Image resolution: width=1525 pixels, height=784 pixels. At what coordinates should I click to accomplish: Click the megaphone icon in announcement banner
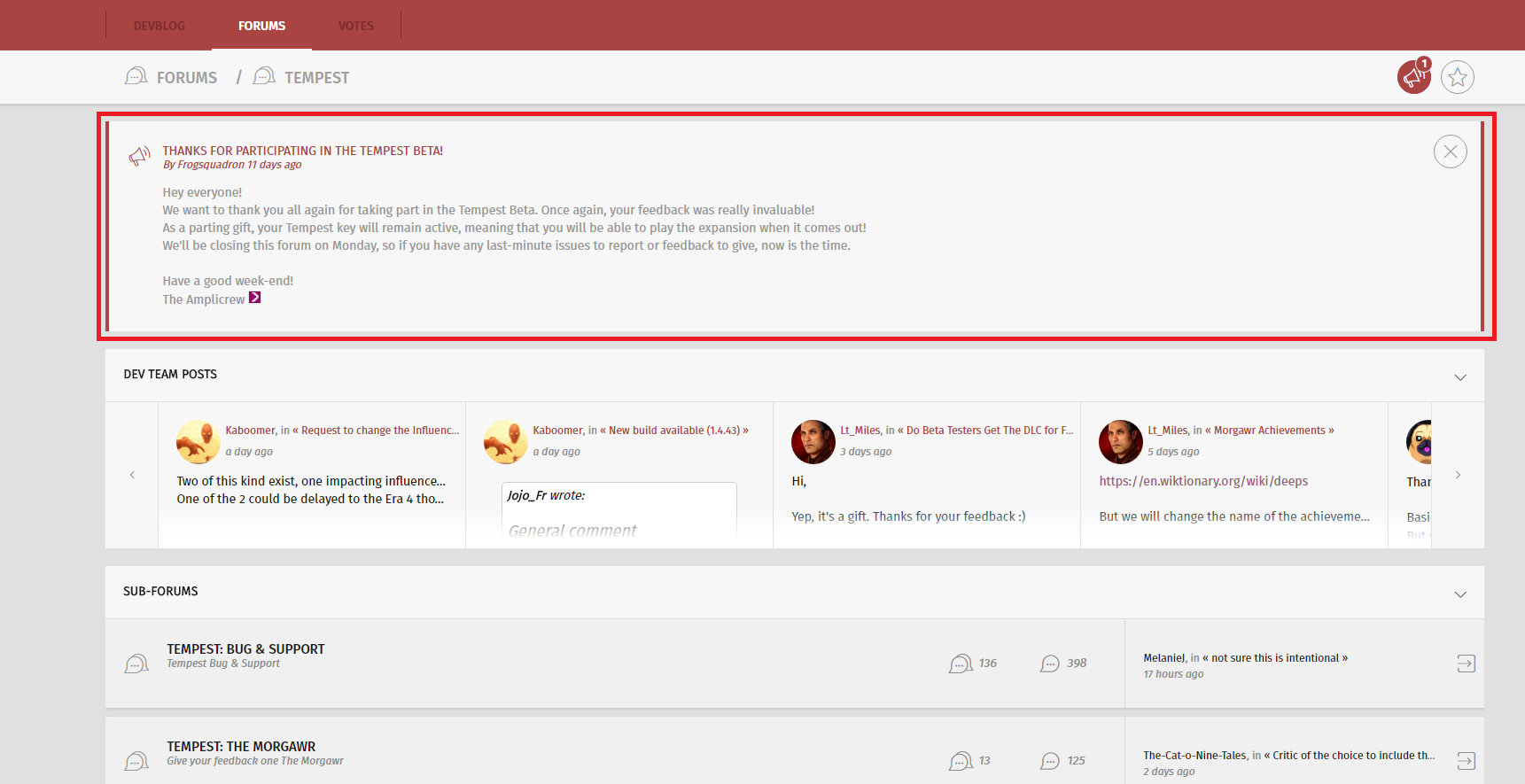(x=139, y=156)
